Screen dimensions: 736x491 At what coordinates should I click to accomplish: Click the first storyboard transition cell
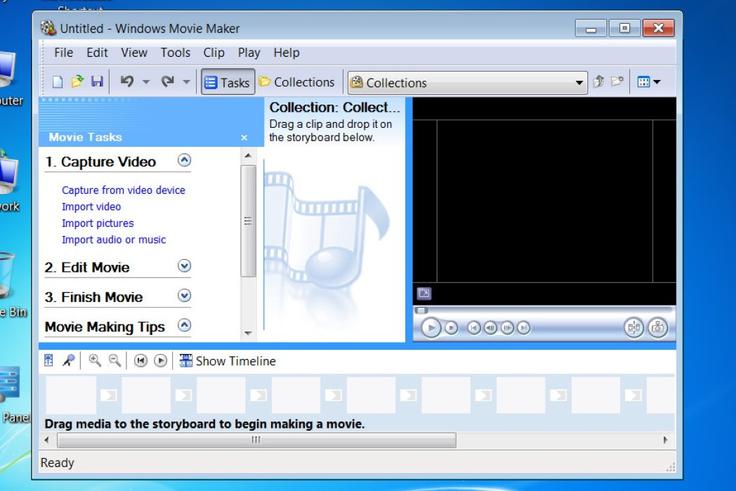pyautogui.click(x=108, y=395)
